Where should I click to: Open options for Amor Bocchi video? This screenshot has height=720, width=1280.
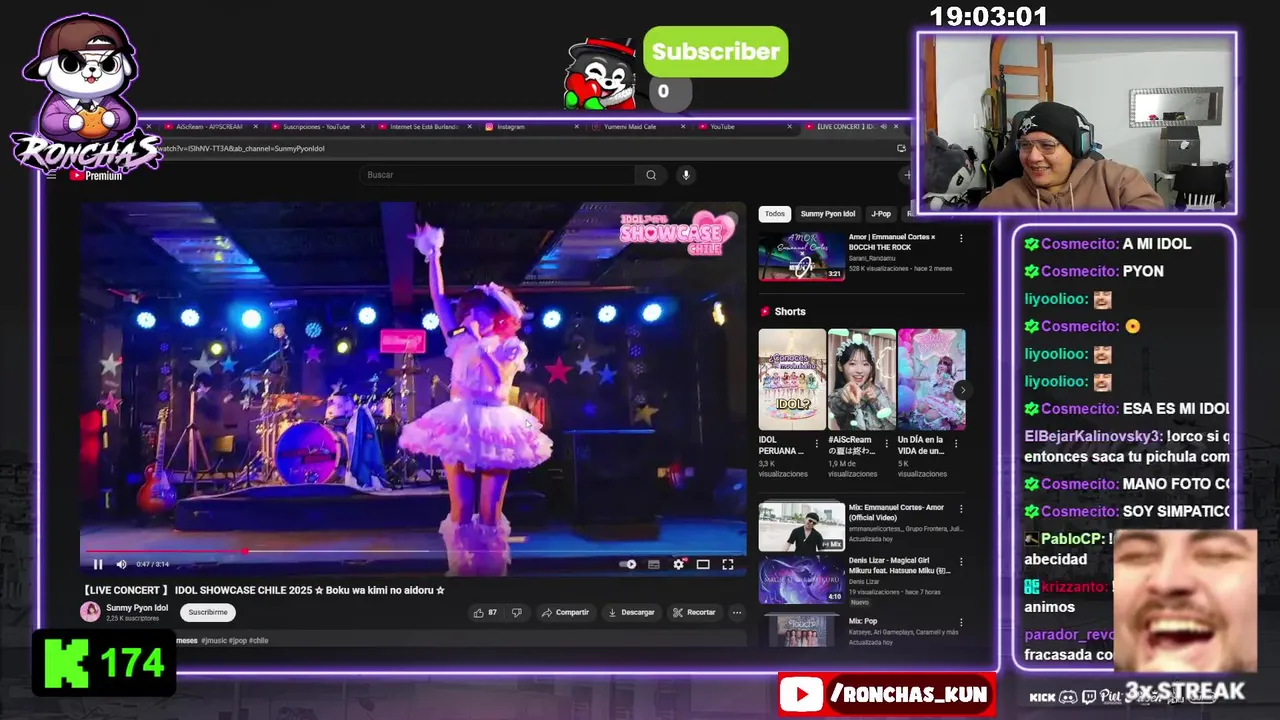coord(961,239)
